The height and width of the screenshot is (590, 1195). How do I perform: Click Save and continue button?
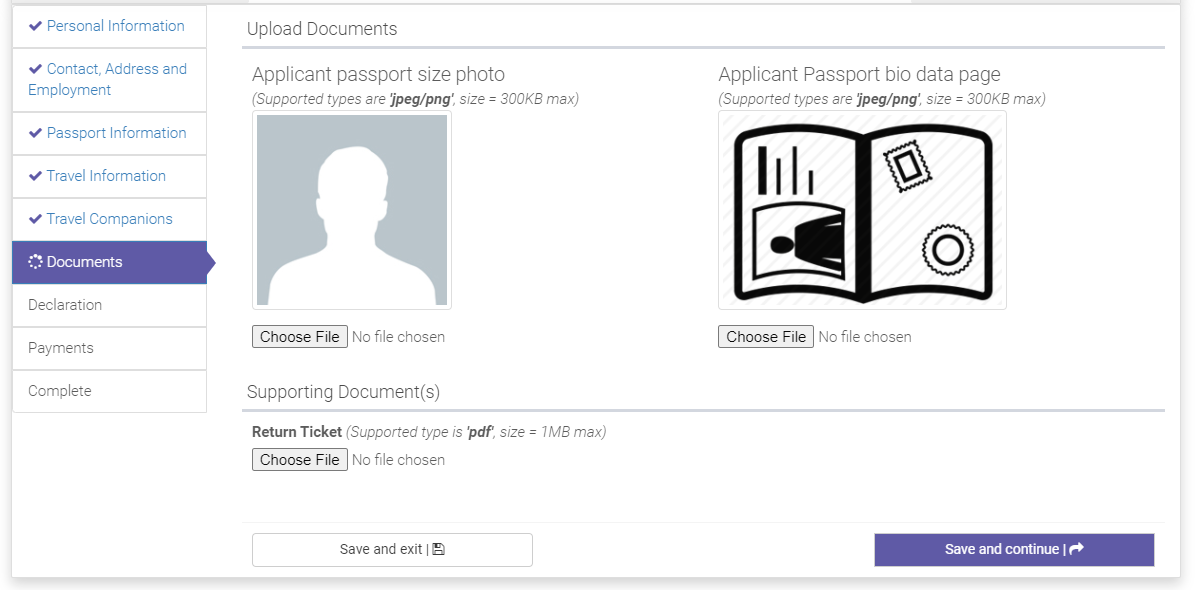point(1014,550)
